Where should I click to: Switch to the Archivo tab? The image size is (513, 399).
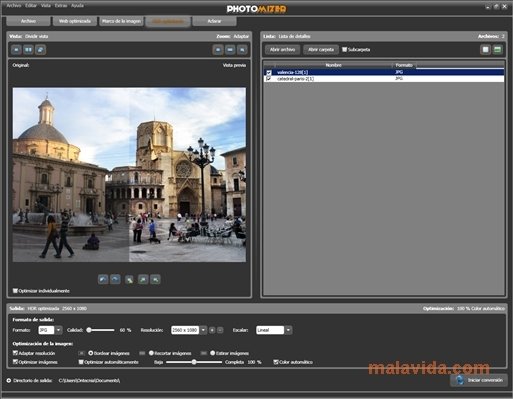pyautogui.click(x=28, y=21)
